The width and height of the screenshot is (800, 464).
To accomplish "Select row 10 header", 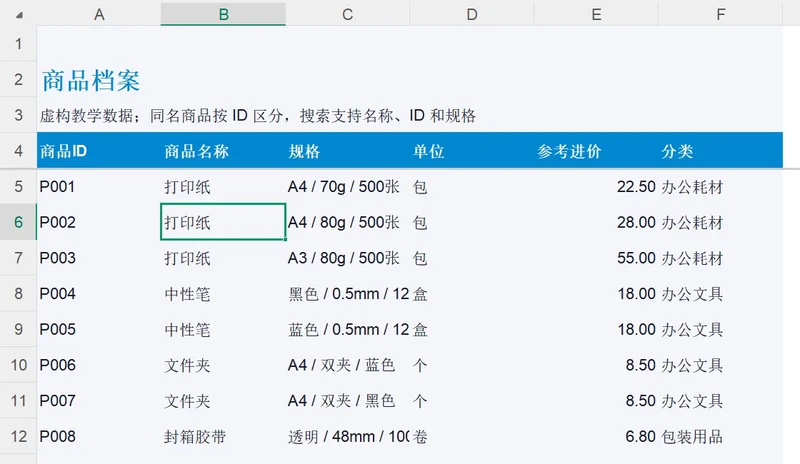I will 18,365.
